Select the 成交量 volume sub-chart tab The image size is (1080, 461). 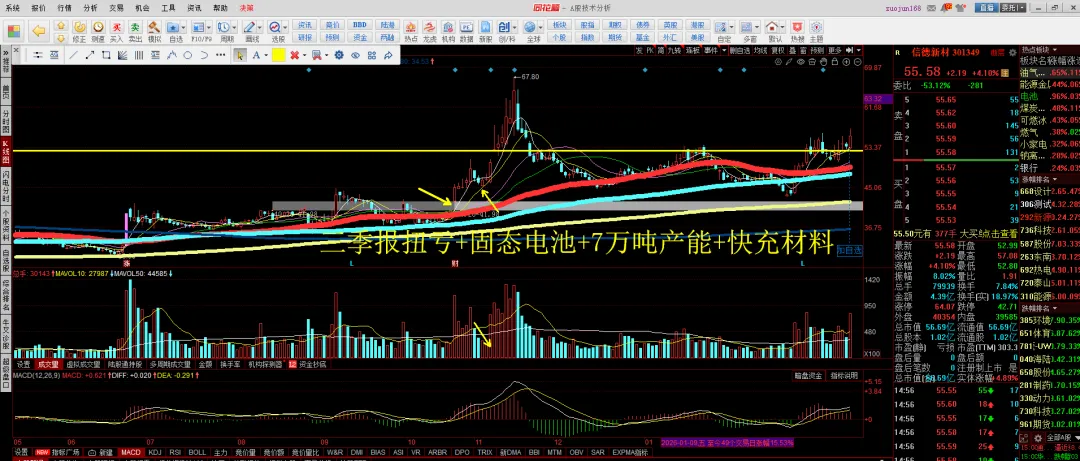pyautogui.click(x=48, y=364)
